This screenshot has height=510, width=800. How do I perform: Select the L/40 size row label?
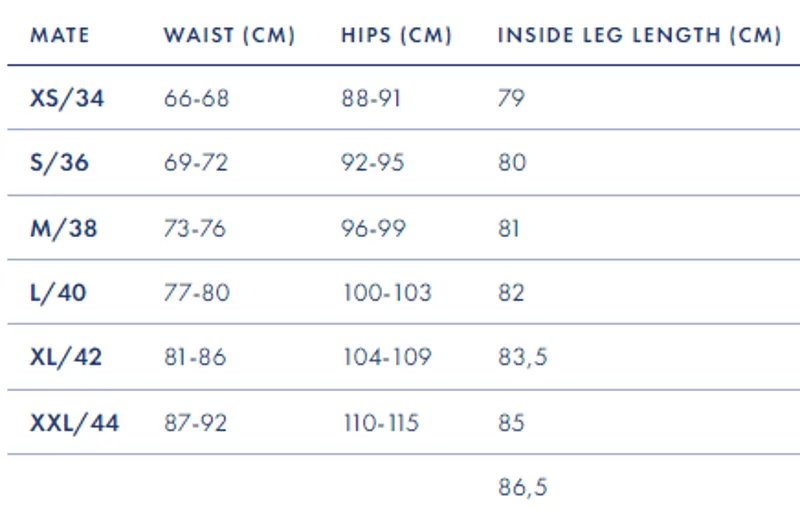tap(59, 293)
